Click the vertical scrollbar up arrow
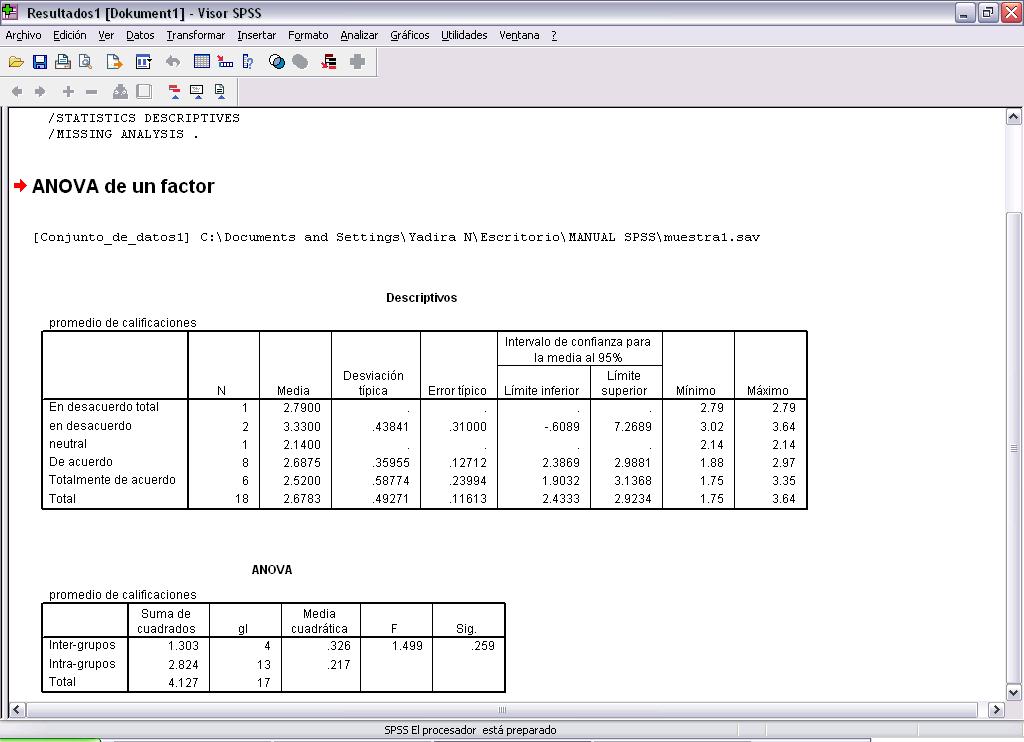1024x742 pixels. (x=1013, y=117)
